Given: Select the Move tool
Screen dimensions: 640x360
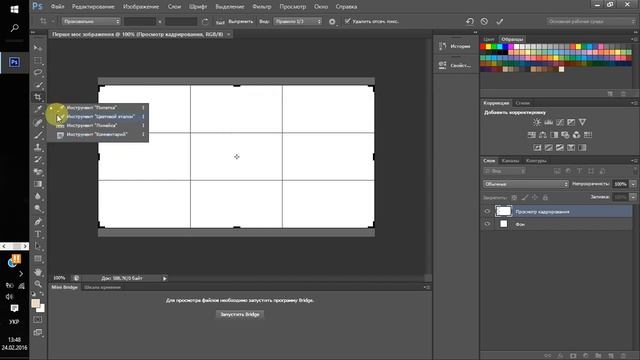Looking at the screenshot, I should point(38,48).
